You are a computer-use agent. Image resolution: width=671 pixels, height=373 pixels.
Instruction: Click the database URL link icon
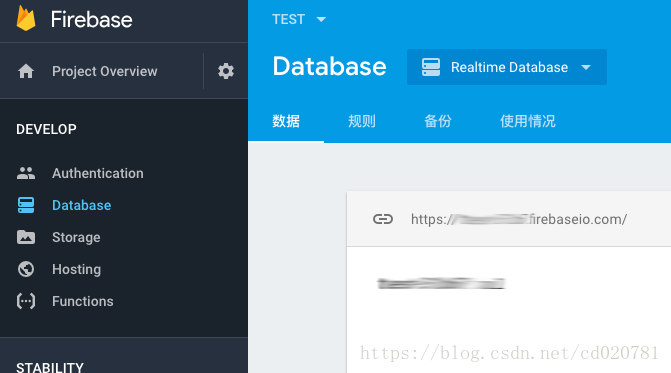click(x=383, y=219)
